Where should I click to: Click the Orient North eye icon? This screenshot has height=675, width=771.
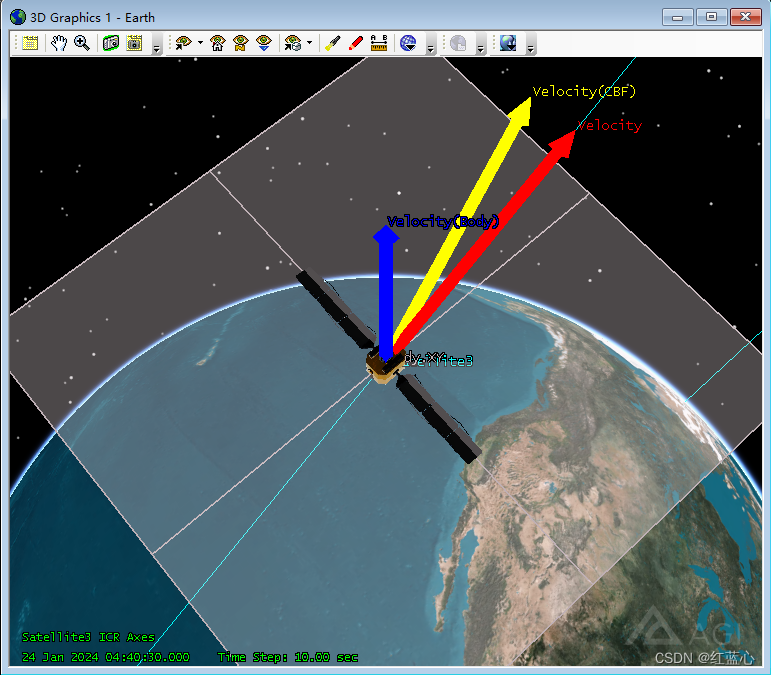click(240, 43)
